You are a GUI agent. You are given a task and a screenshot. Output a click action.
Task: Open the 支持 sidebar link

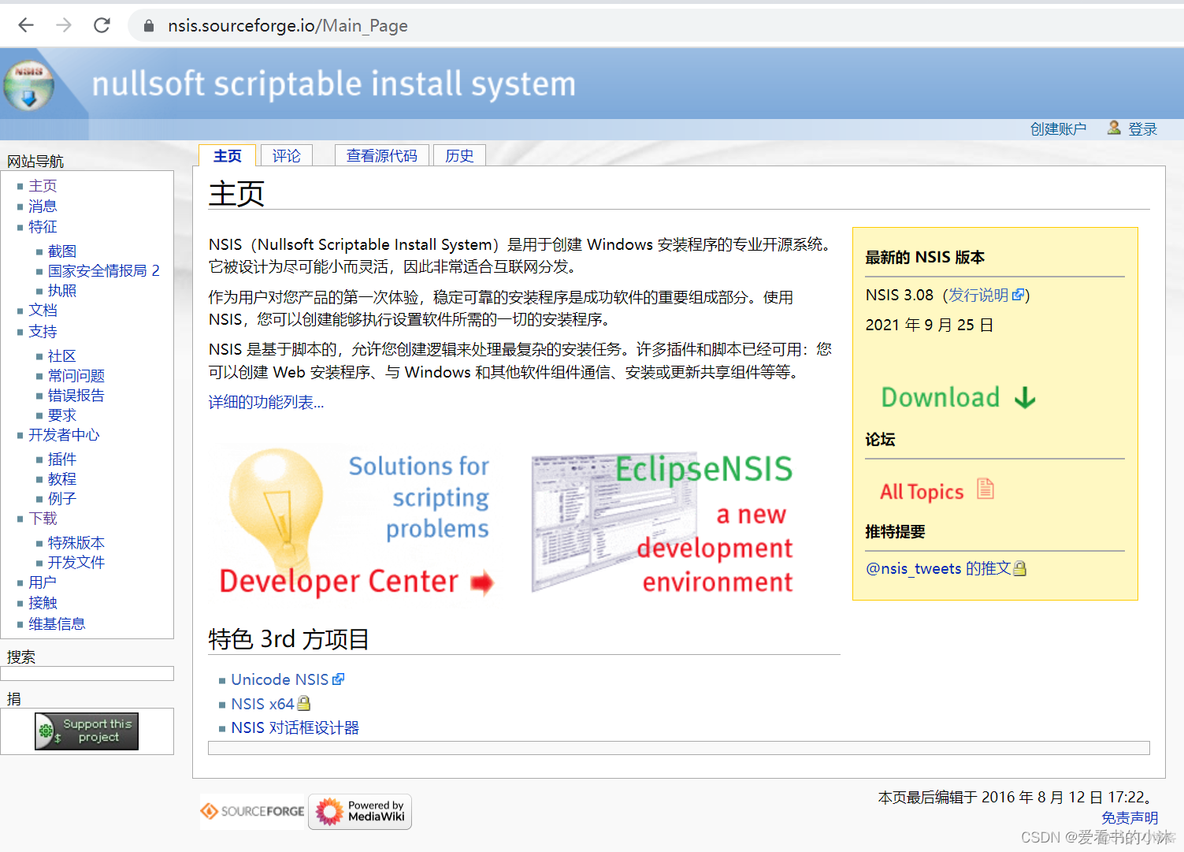point(42,332)
